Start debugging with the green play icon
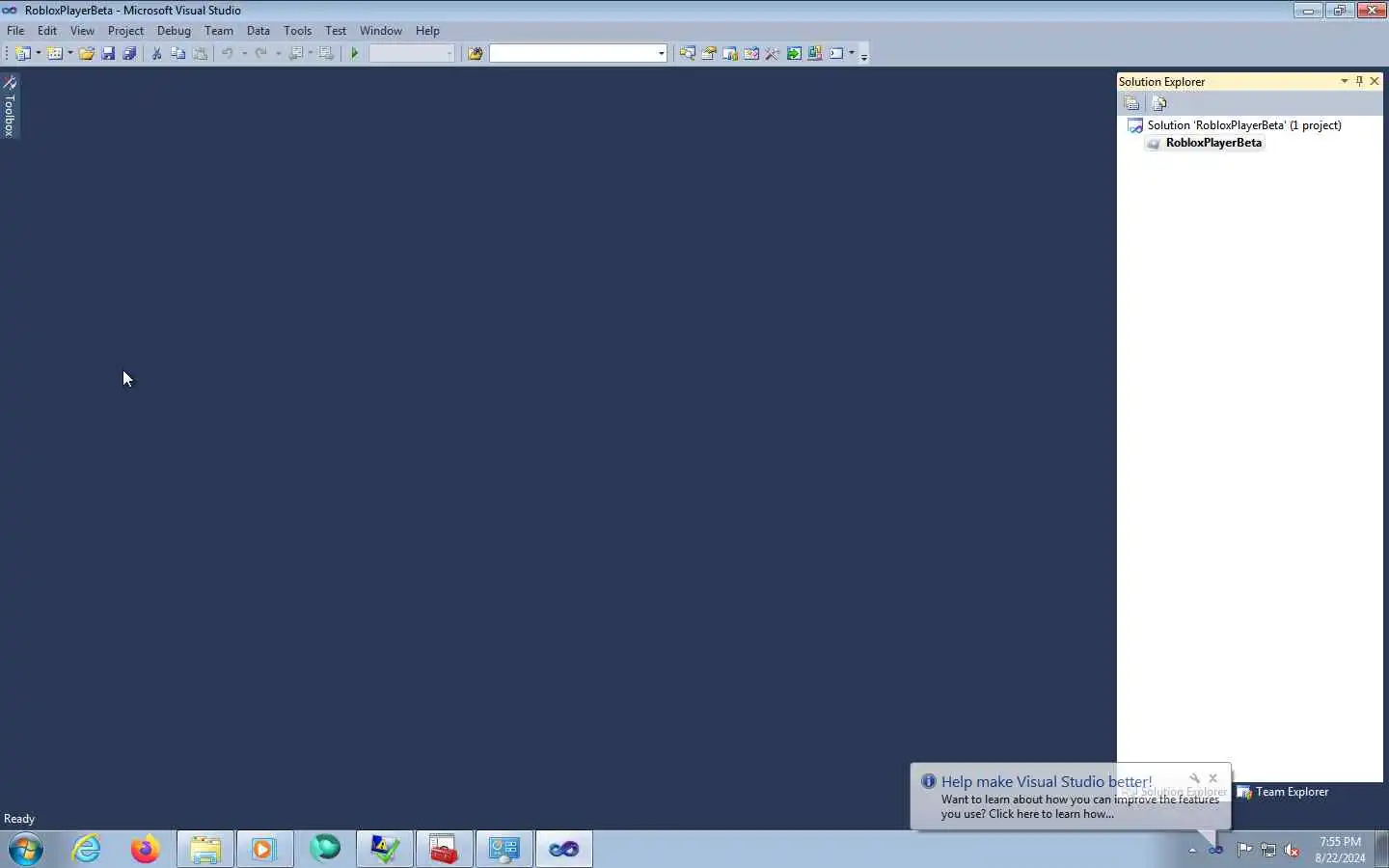This screenshot has height=868, width=1389. [x=355, y=54]
